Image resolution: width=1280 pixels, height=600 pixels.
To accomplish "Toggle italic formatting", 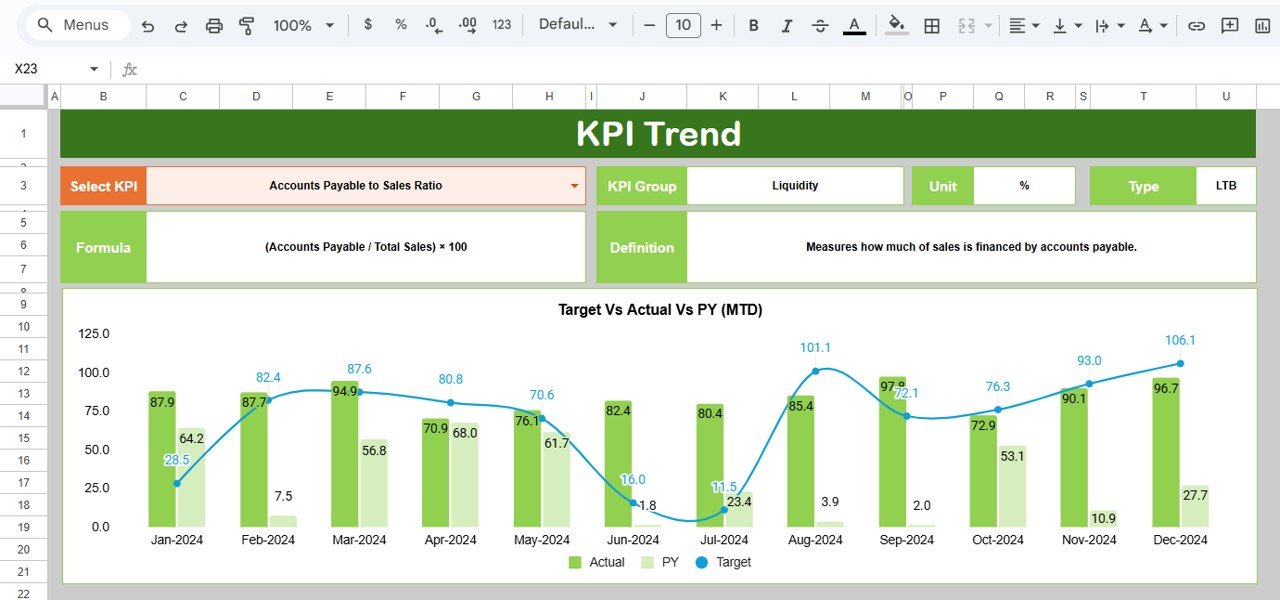I will pyautogui.click(x=786, y=25).
